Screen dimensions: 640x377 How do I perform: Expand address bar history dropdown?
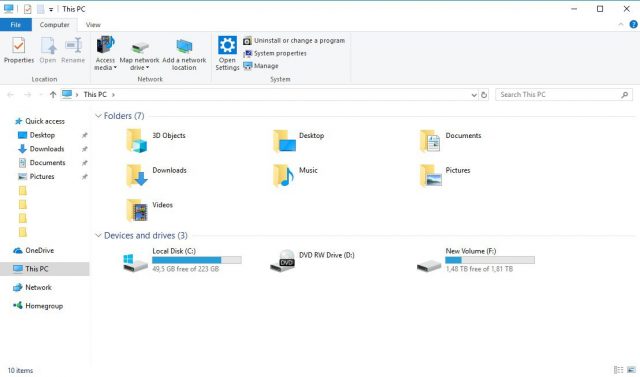pos(474,95)
